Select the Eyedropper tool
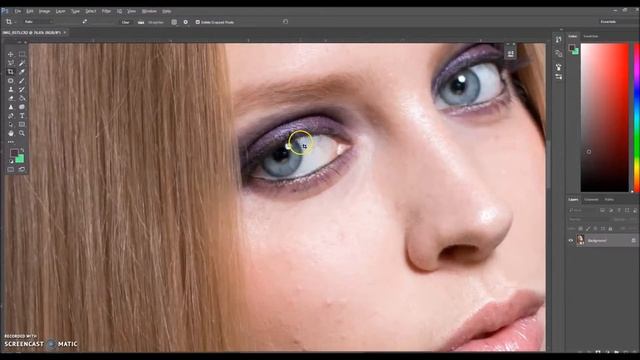Viewport: 640px width, 360px height. point(22,72)
